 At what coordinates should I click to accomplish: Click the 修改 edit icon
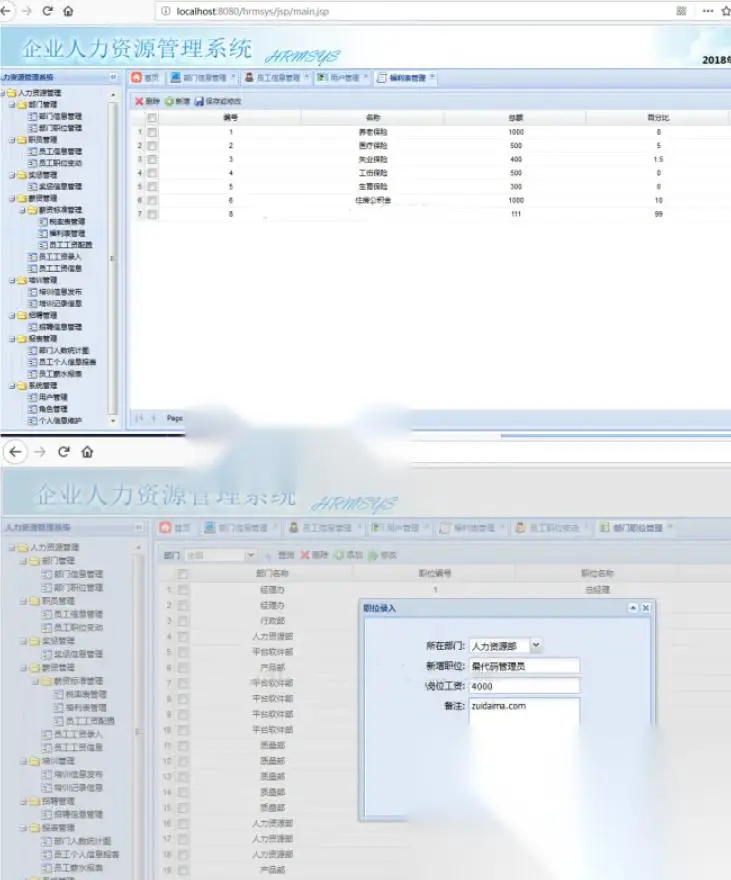[x=374, y=555]
